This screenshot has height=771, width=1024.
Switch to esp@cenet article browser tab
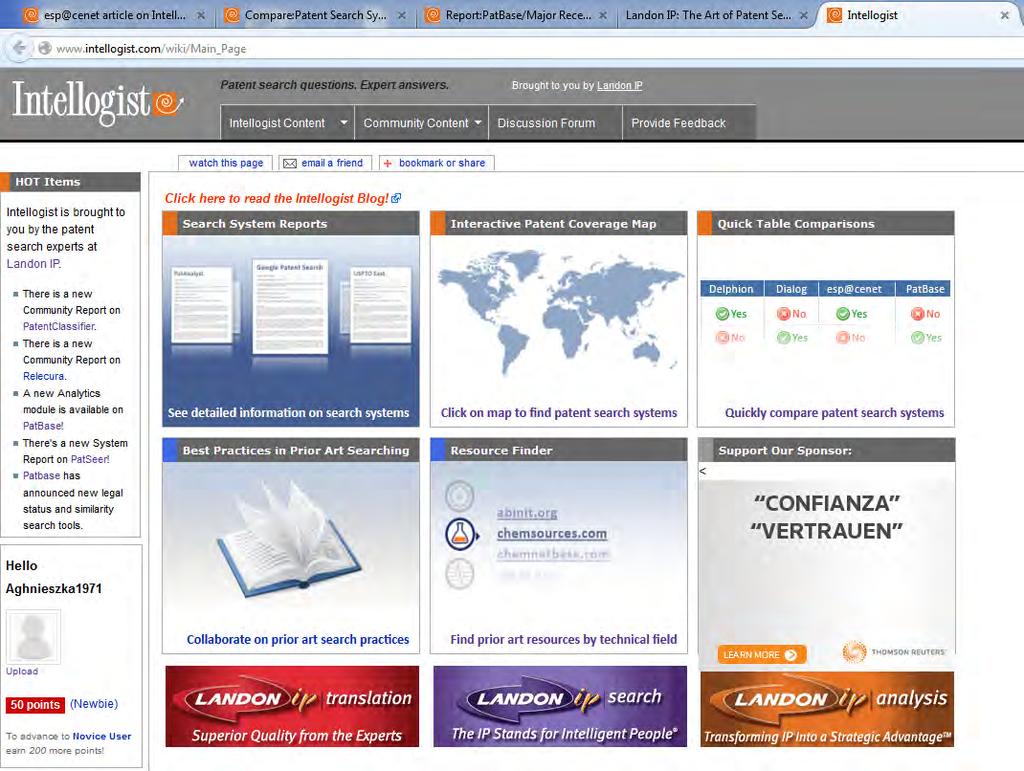[x=113, y=15]
